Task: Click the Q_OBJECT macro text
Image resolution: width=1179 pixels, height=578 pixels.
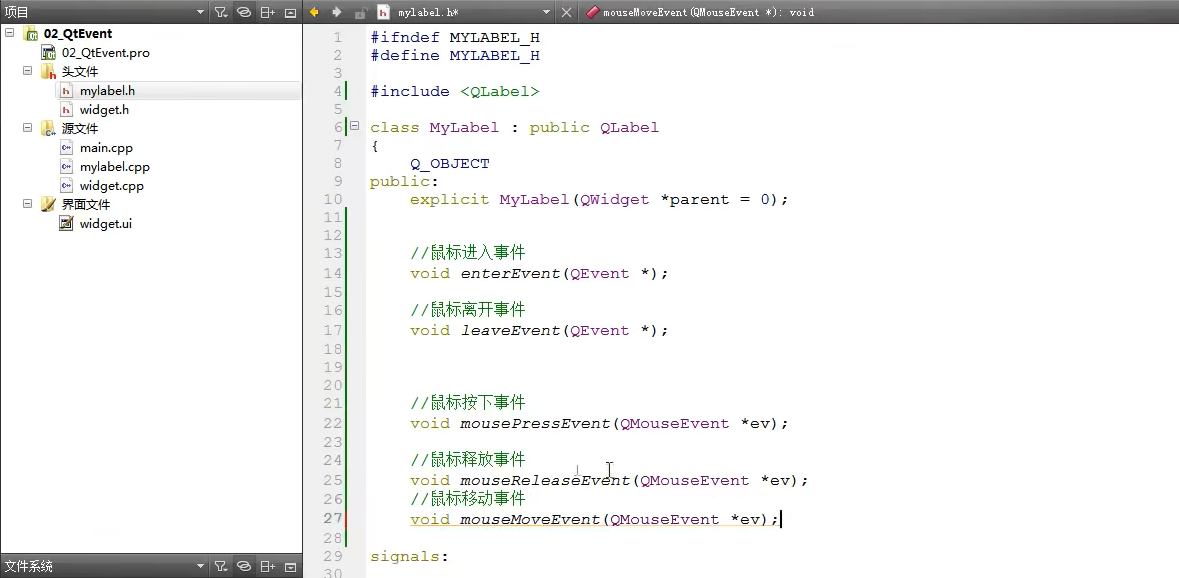Action: point(450,164)
